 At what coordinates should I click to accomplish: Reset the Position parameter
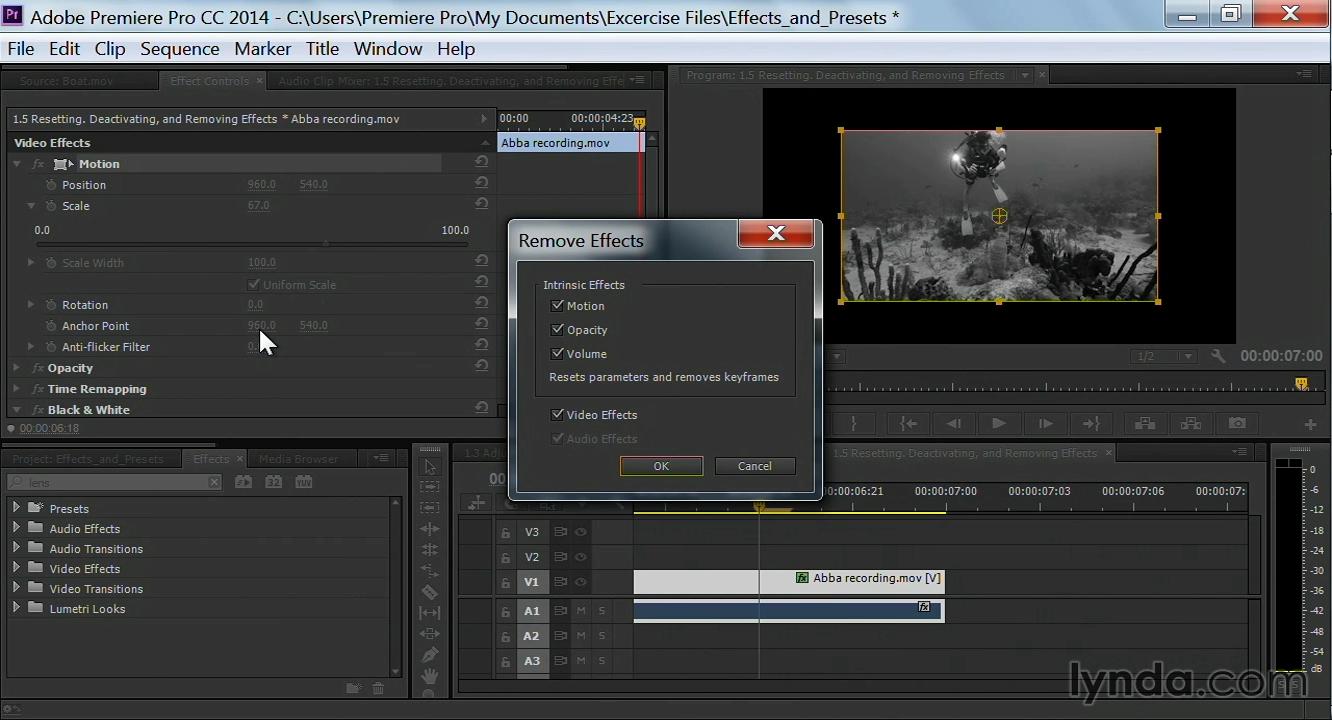(481, 184)
